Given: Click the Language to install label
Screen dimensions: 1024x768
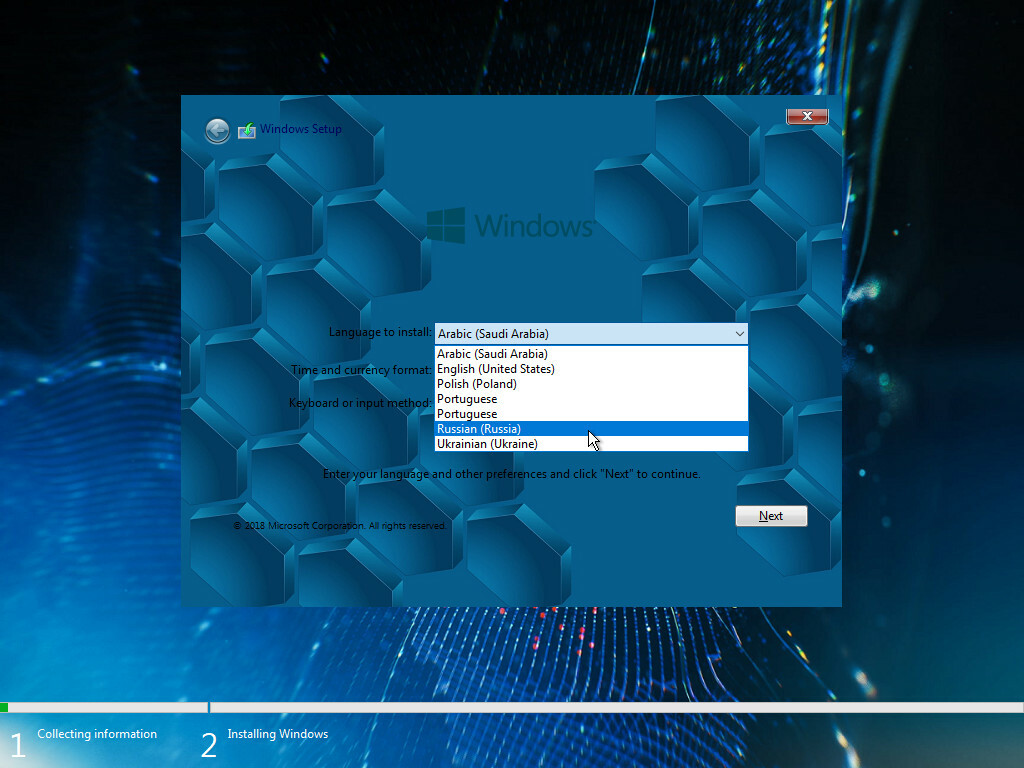Looking at the screenshot, I should pyautogui.click(x=380, y=332).
